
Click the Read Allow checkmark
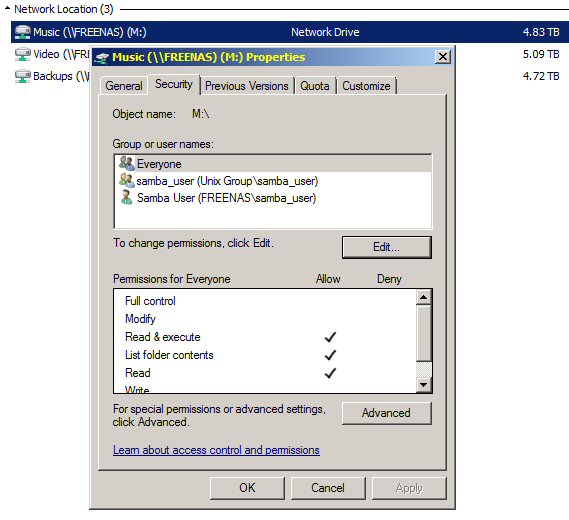click(x=330, y=373)
